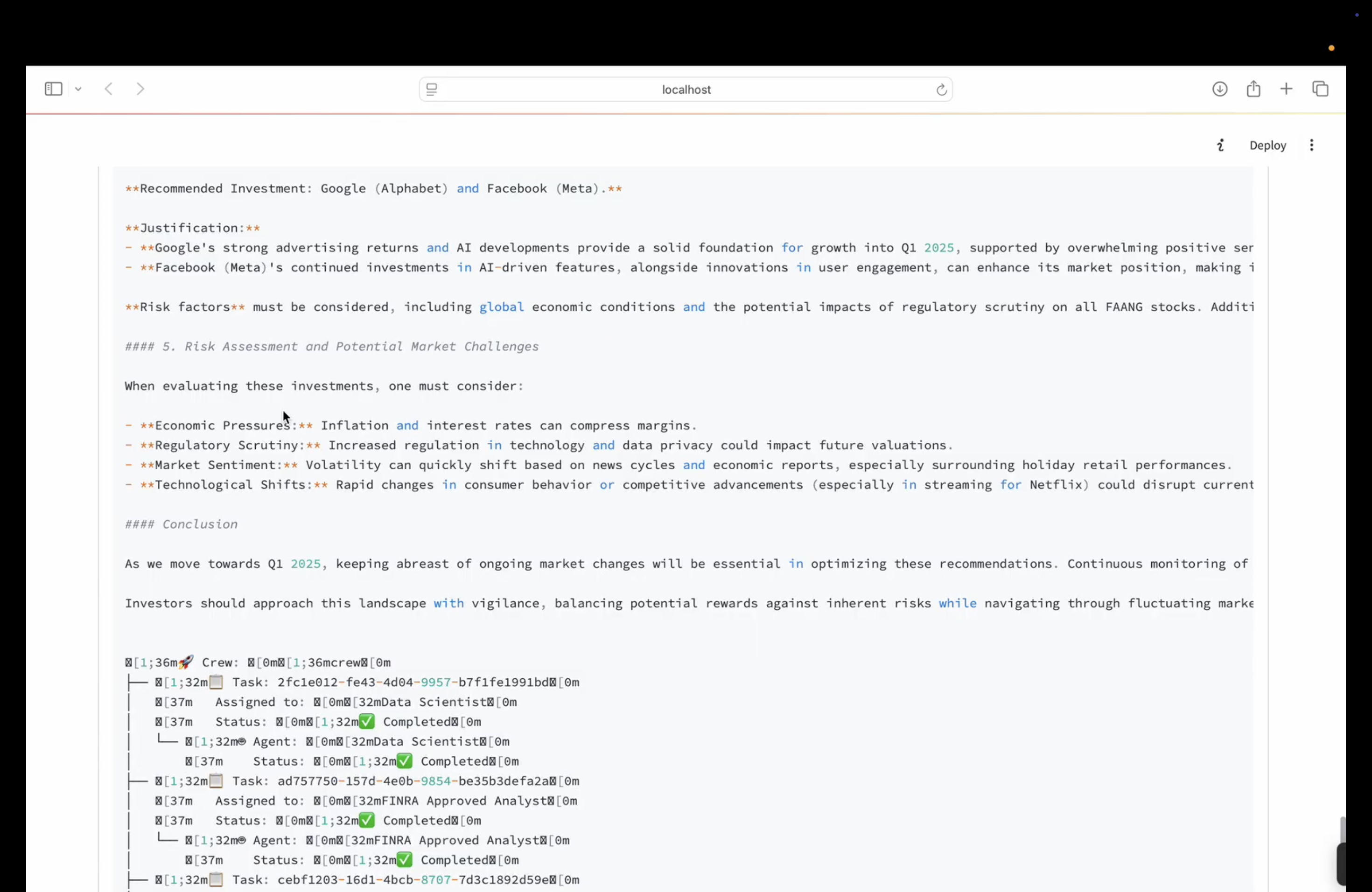Open the sidebar options dropdown chevron
The width and height of the screenshot is (1372, 892).
pos(78,89)
